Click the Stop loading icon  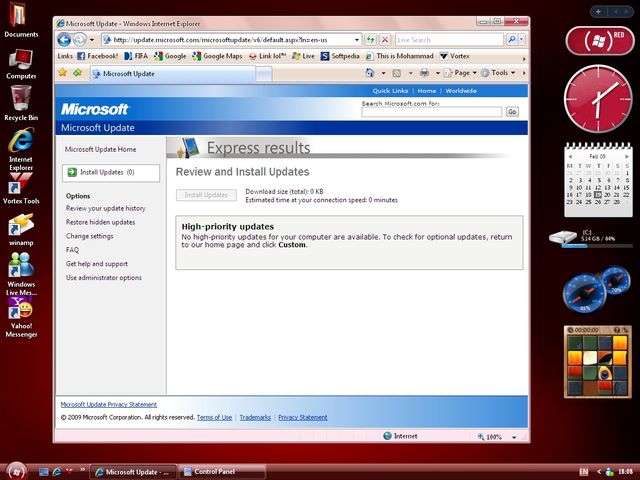[384, 39]
